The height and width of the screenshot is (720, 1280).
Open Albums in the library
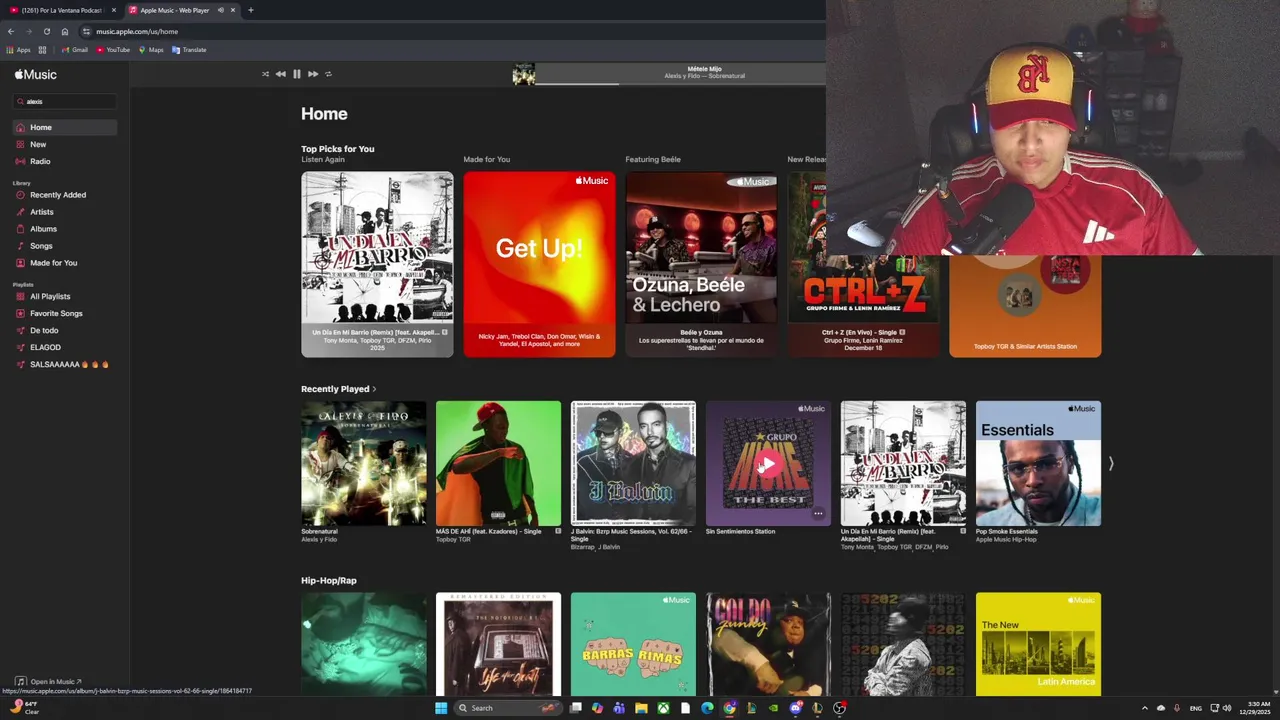point(65,229)
